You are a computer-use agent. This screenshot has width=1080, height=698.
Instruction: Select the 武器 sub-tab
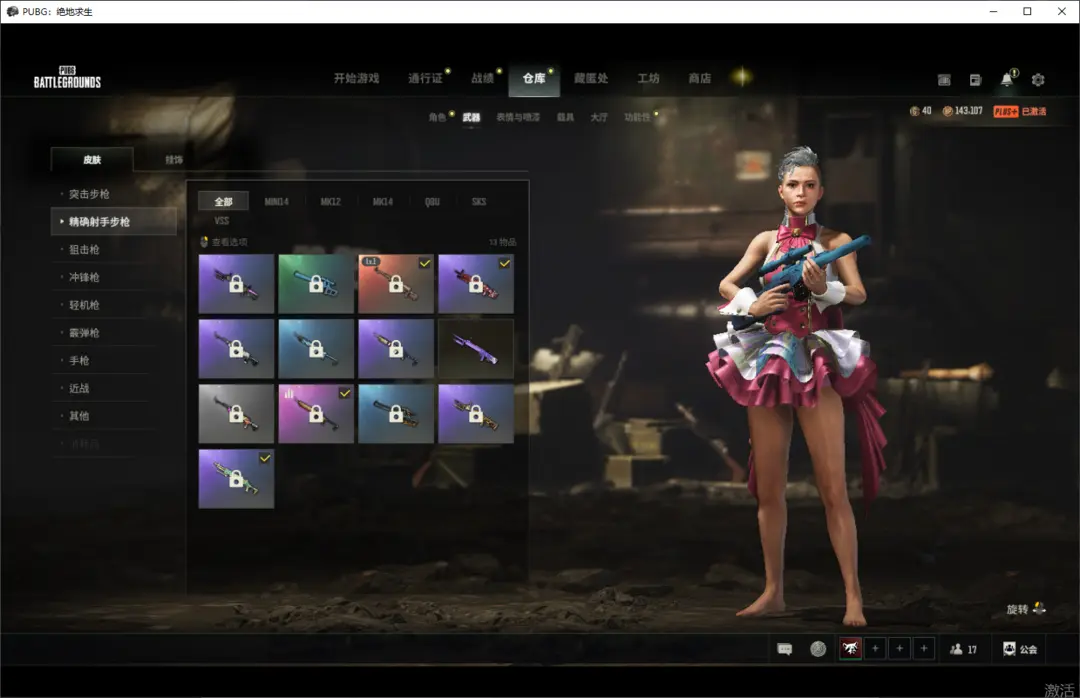coord(471,117)
